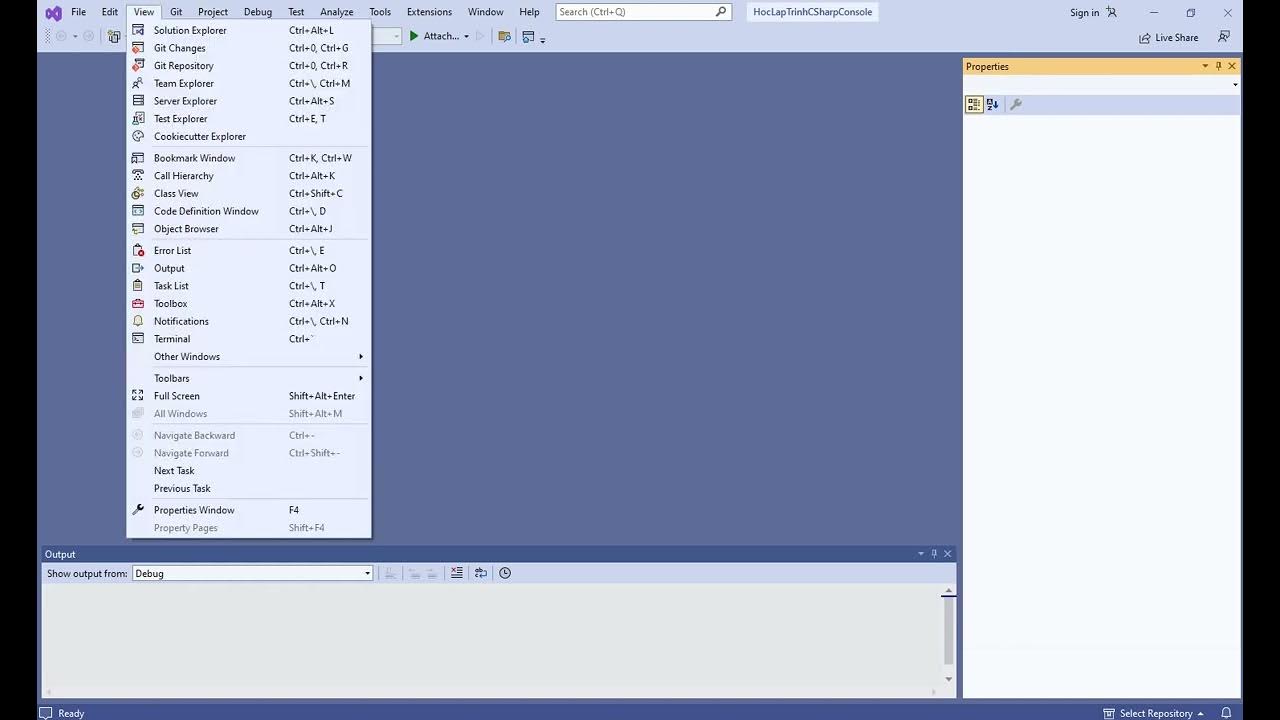This screenshot has height=720, width=1280.
Task: Toggle auto-hide pin on Output panel
Action: tap(934, 554)
